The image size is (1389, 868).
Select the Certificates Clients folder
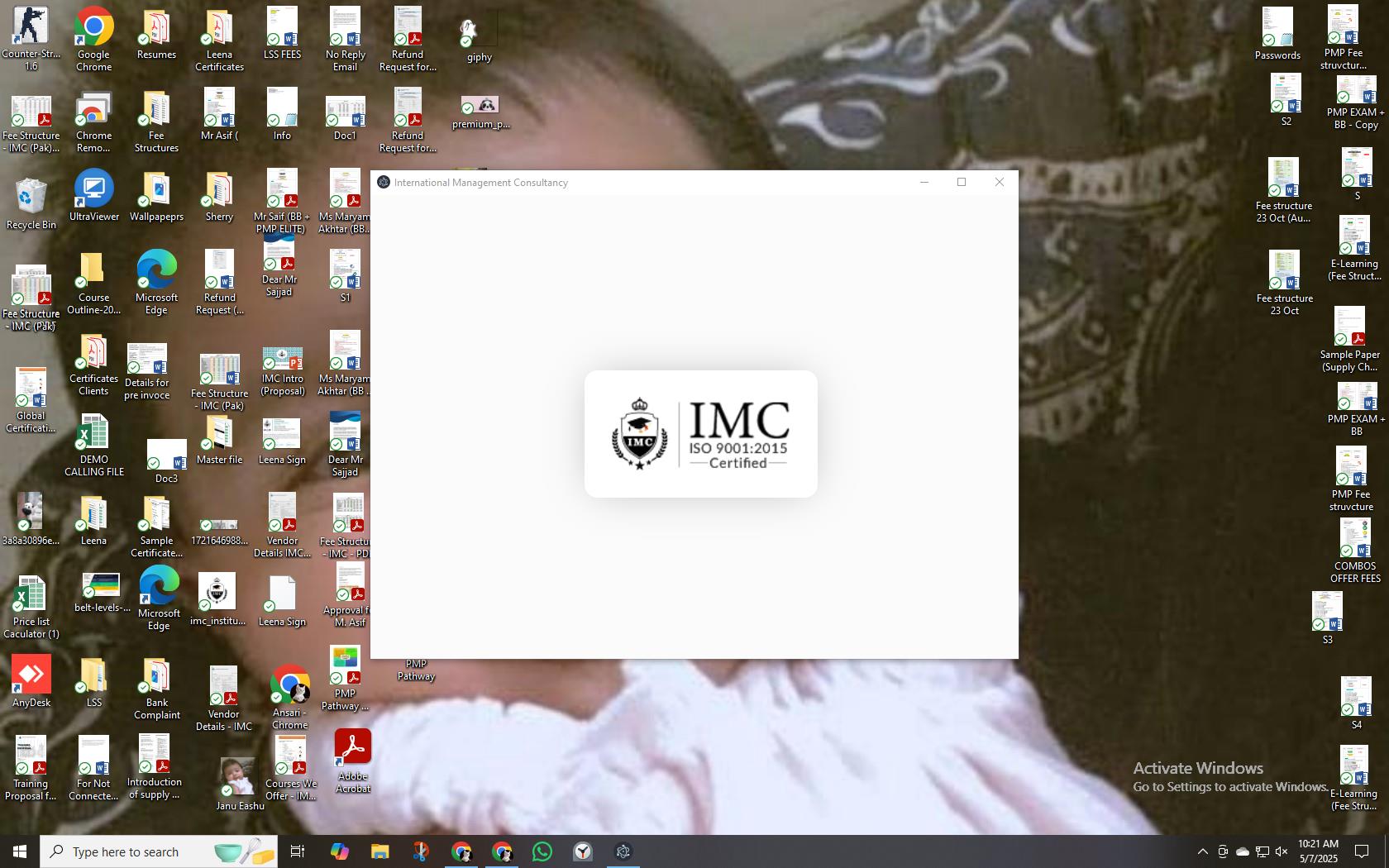tap(93, 364)
